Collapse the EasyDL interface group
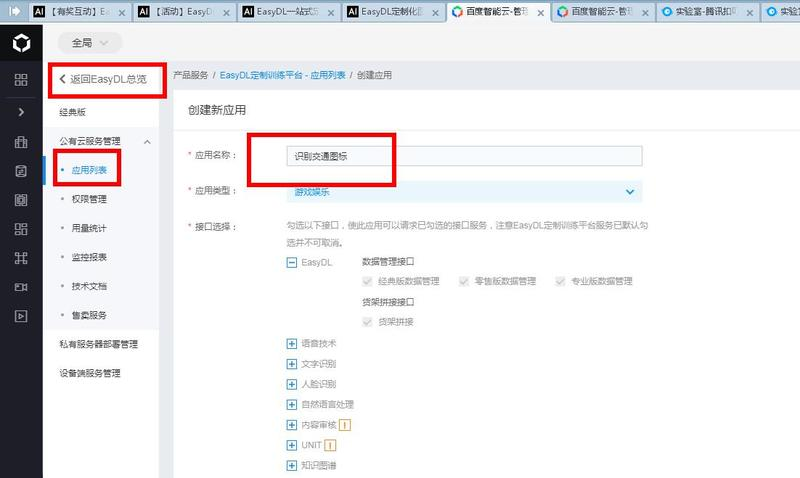The height and width of the screenshot is (478, 800). click(x=291, y=263)
